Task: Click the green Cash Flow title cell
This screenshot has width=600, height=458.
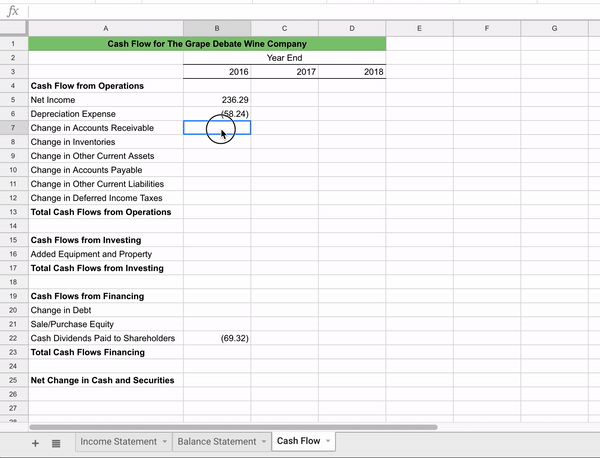Action: 207,44
